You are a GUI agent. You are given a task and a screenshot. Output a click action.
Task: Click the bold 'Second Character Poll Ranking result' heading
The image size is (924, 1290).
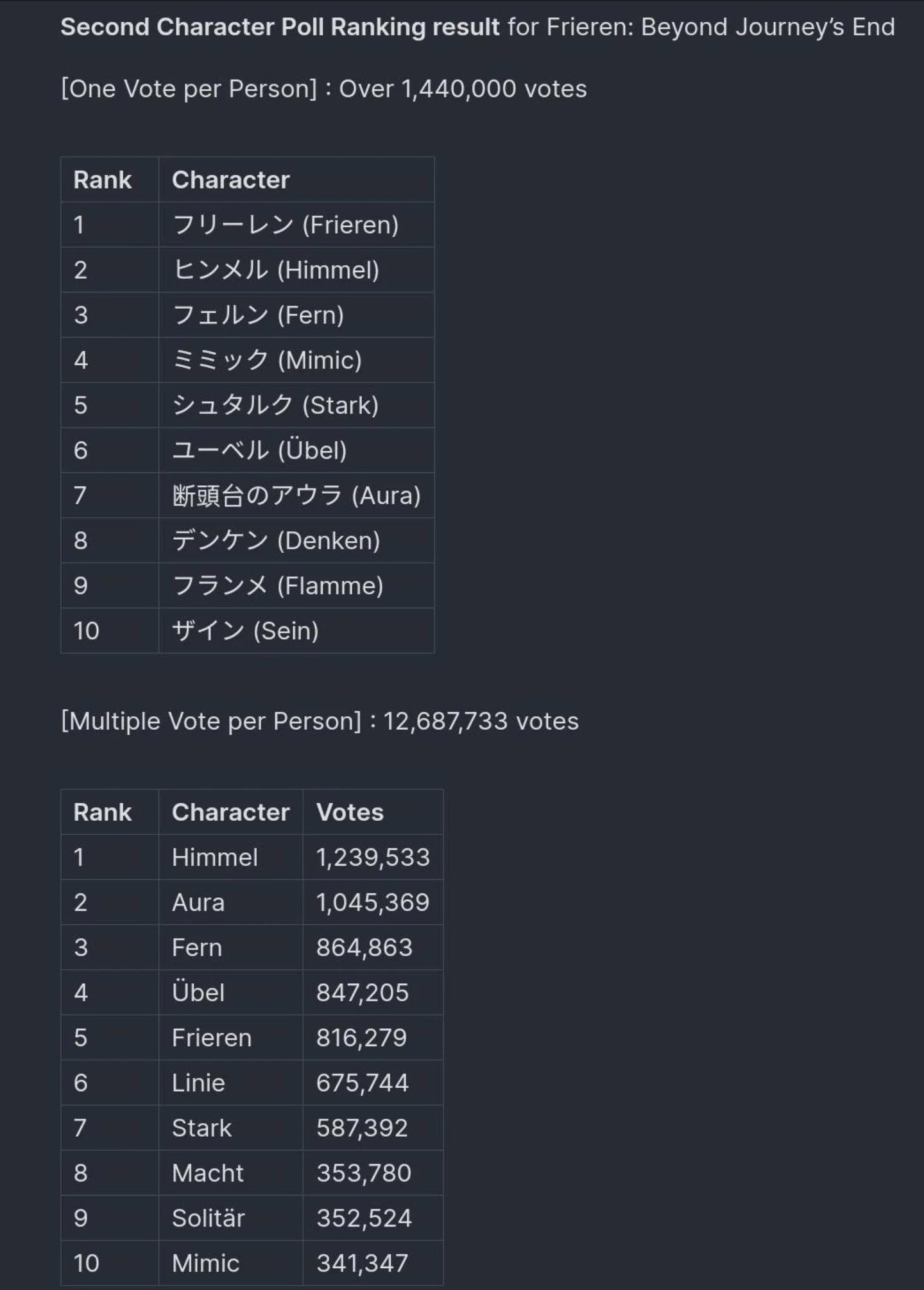(279, 27)
